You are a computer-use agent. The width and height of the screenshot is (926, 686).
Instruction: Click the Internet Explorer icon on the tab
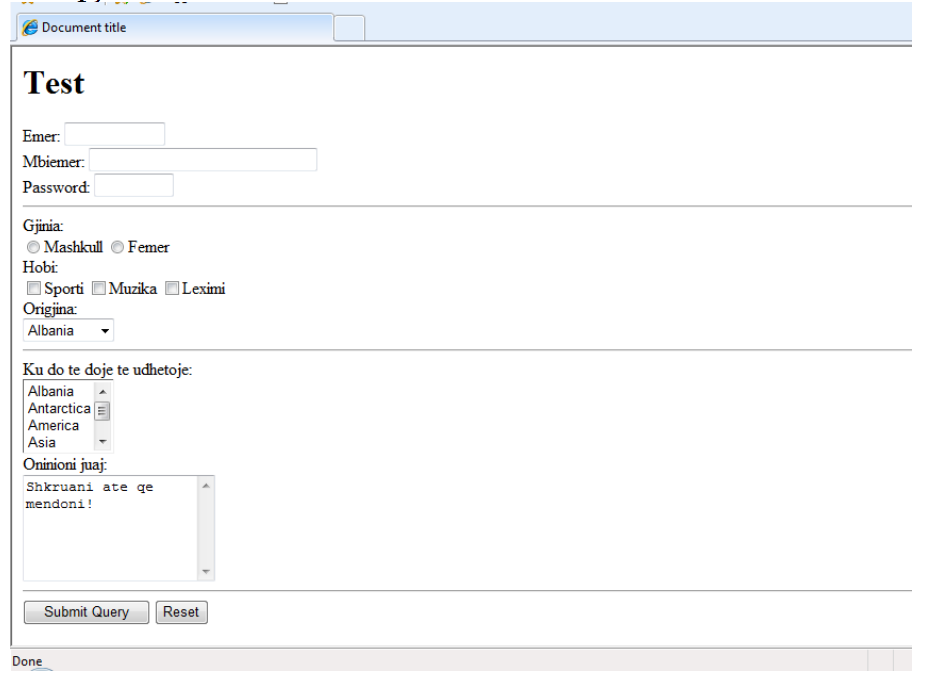tap(31, 28)
